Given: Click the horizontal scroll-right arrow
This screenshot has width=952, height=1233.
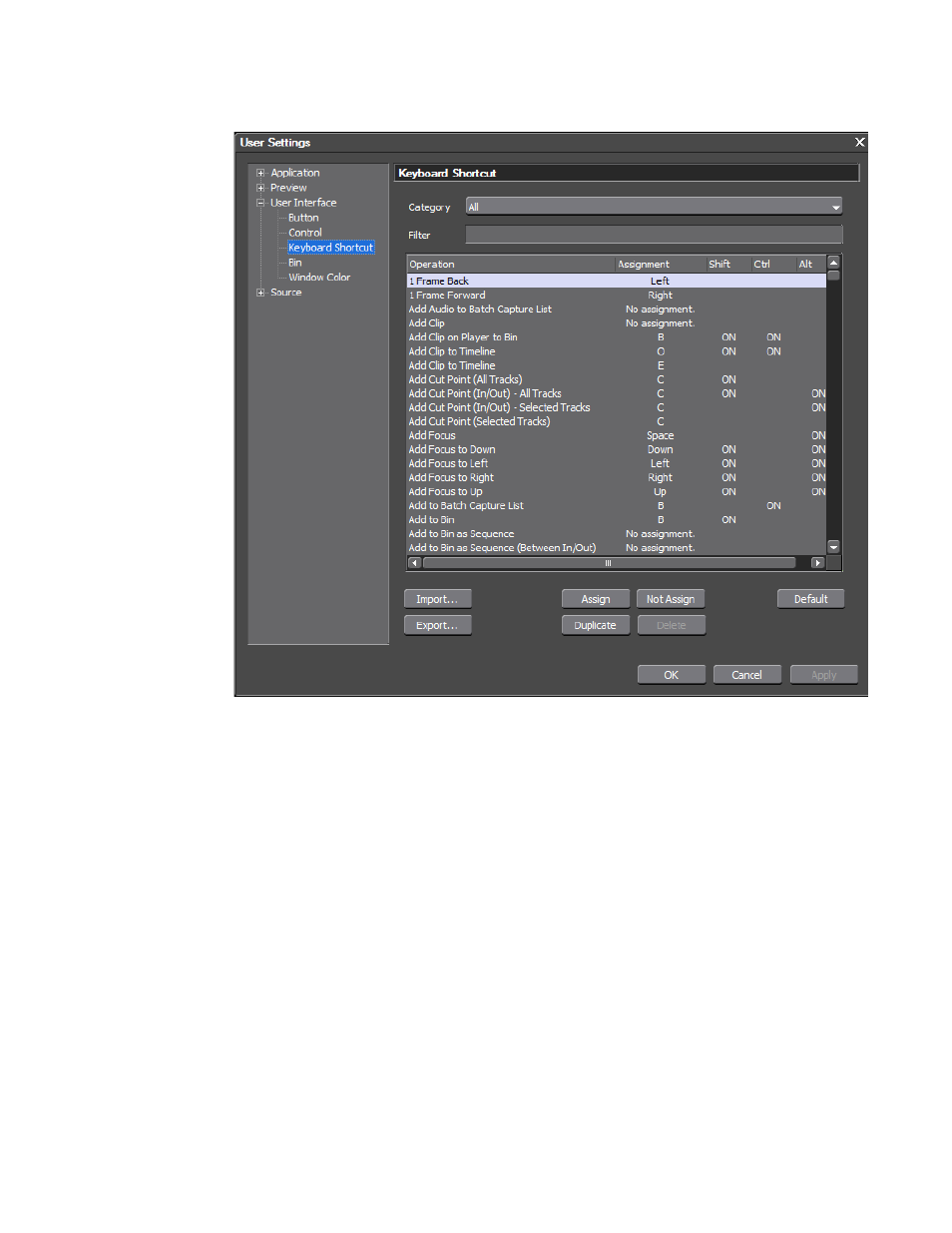Looking at the screenshot, I should pyautogui.click(x=818, y=563).
